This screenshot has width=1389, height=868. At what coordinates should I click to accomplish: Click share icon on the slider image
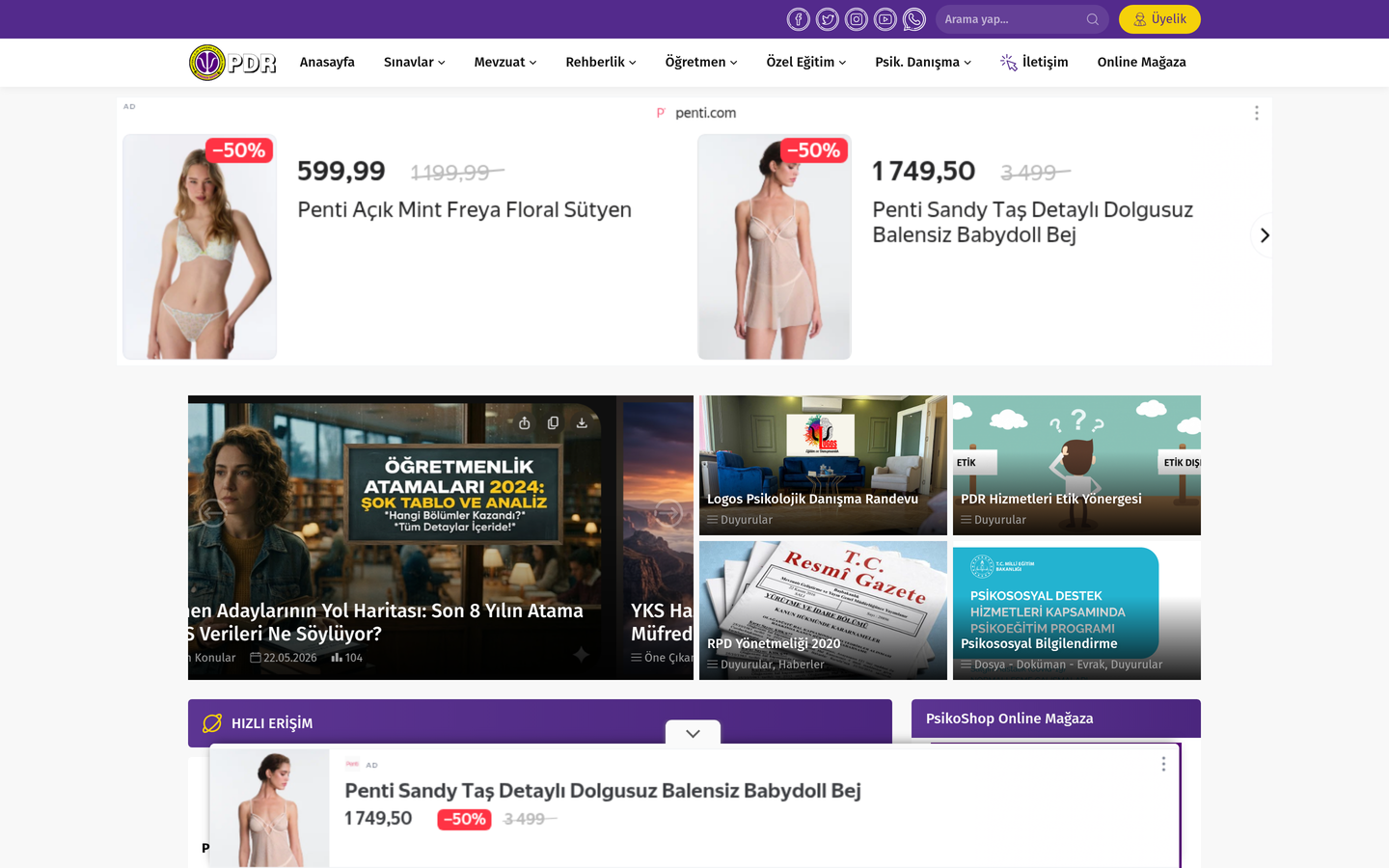point(524,422)
